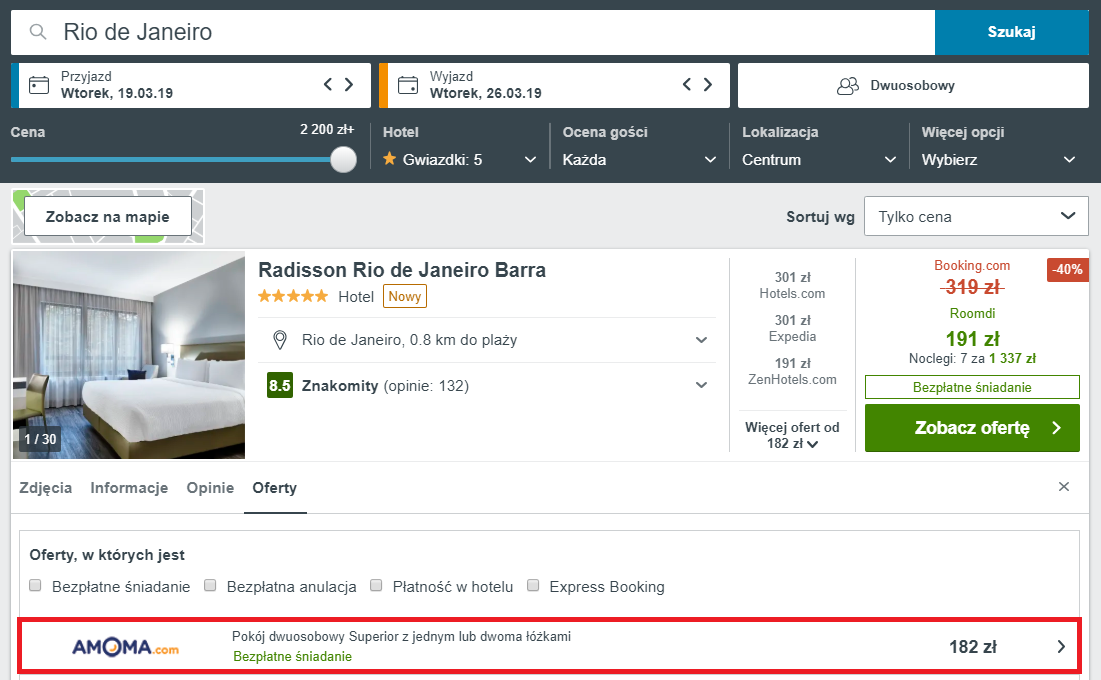Click Zobacz na mapie button
Screen dimensions: 1101x680
click(x=107, y=216)
